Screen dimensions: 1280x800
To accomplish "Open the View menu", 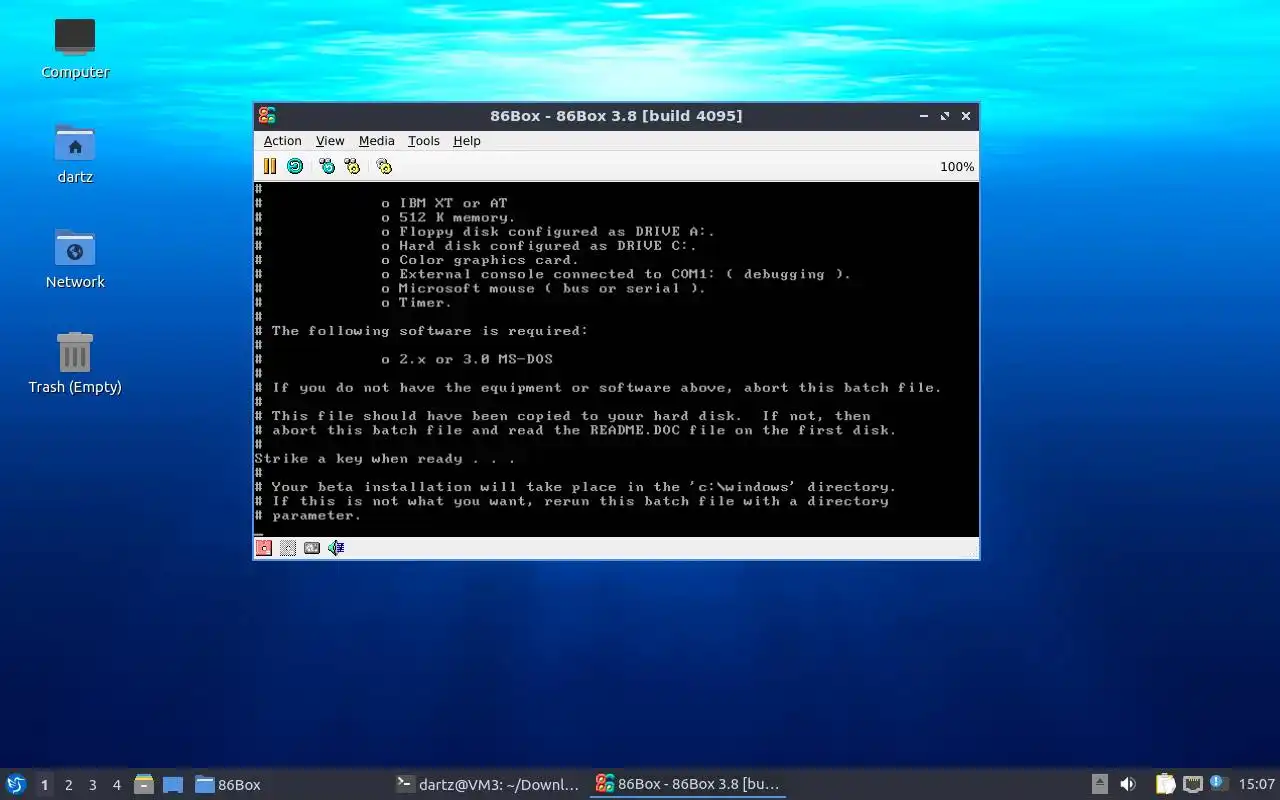I will pos(330,141).
